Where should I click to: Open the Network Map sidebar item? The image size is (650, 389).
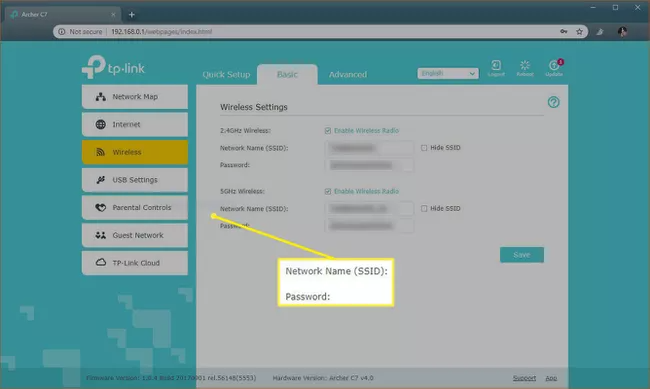coord(135,97)
